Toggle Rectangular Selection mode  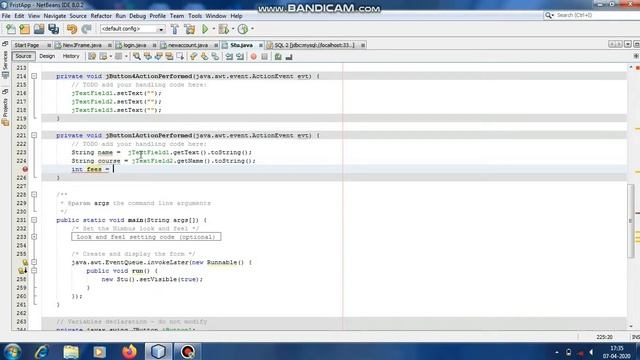pyautogui.click(x=180, y=56)
